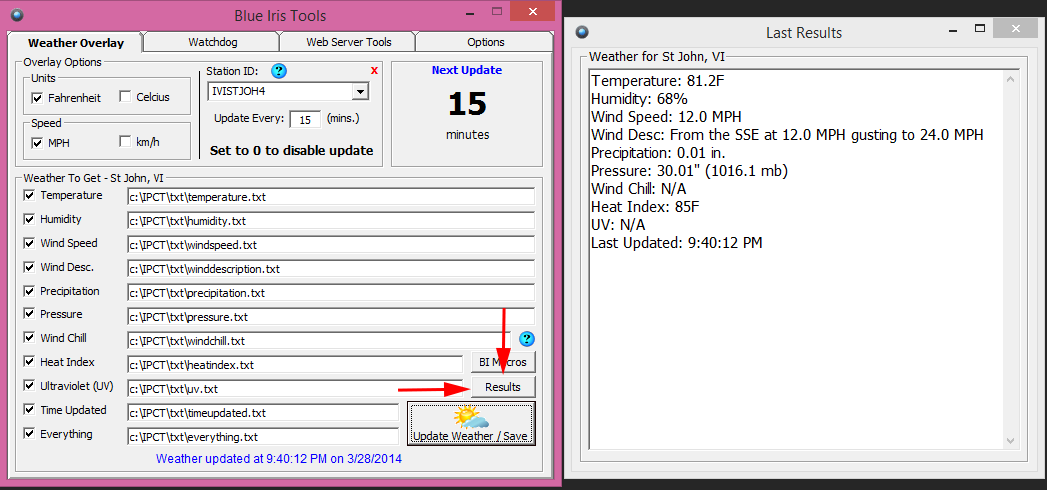Close the Last Results window
The width and height of the screenshot is (1047, 490).
(1016, 29)
